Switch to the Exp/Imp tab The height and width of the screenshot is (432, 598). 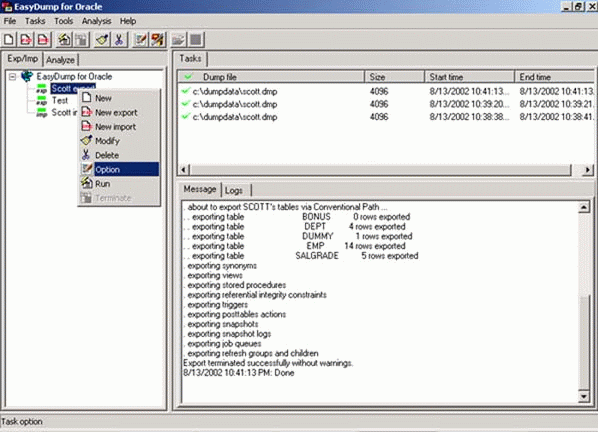tap(23, 59)
